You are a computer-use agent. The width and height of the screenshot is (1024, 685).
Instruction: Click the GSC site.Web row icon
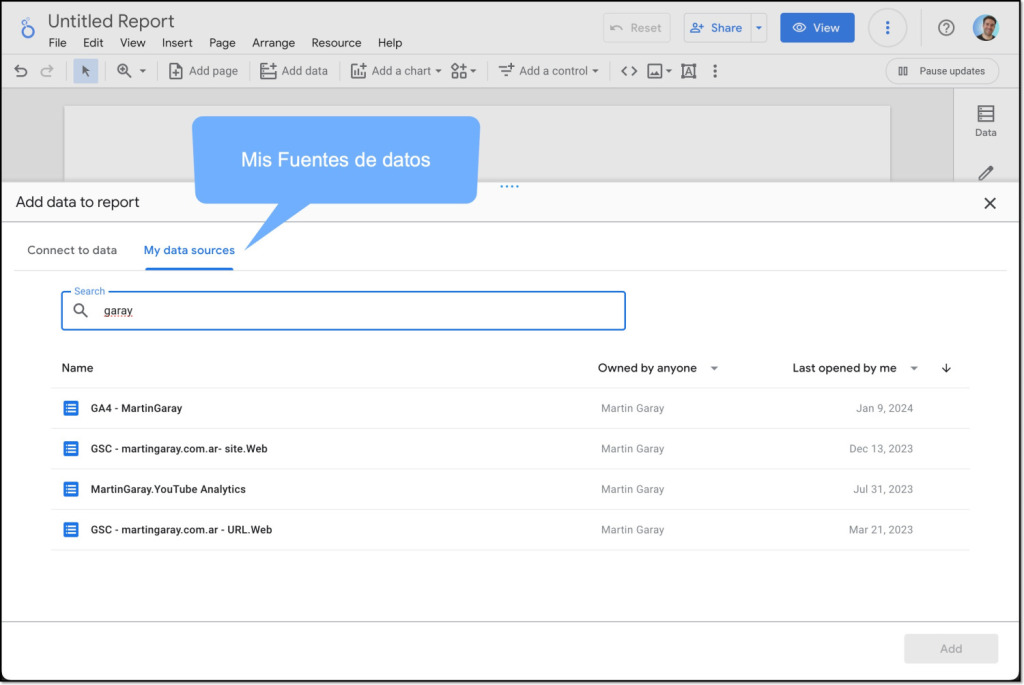point(71,449)
